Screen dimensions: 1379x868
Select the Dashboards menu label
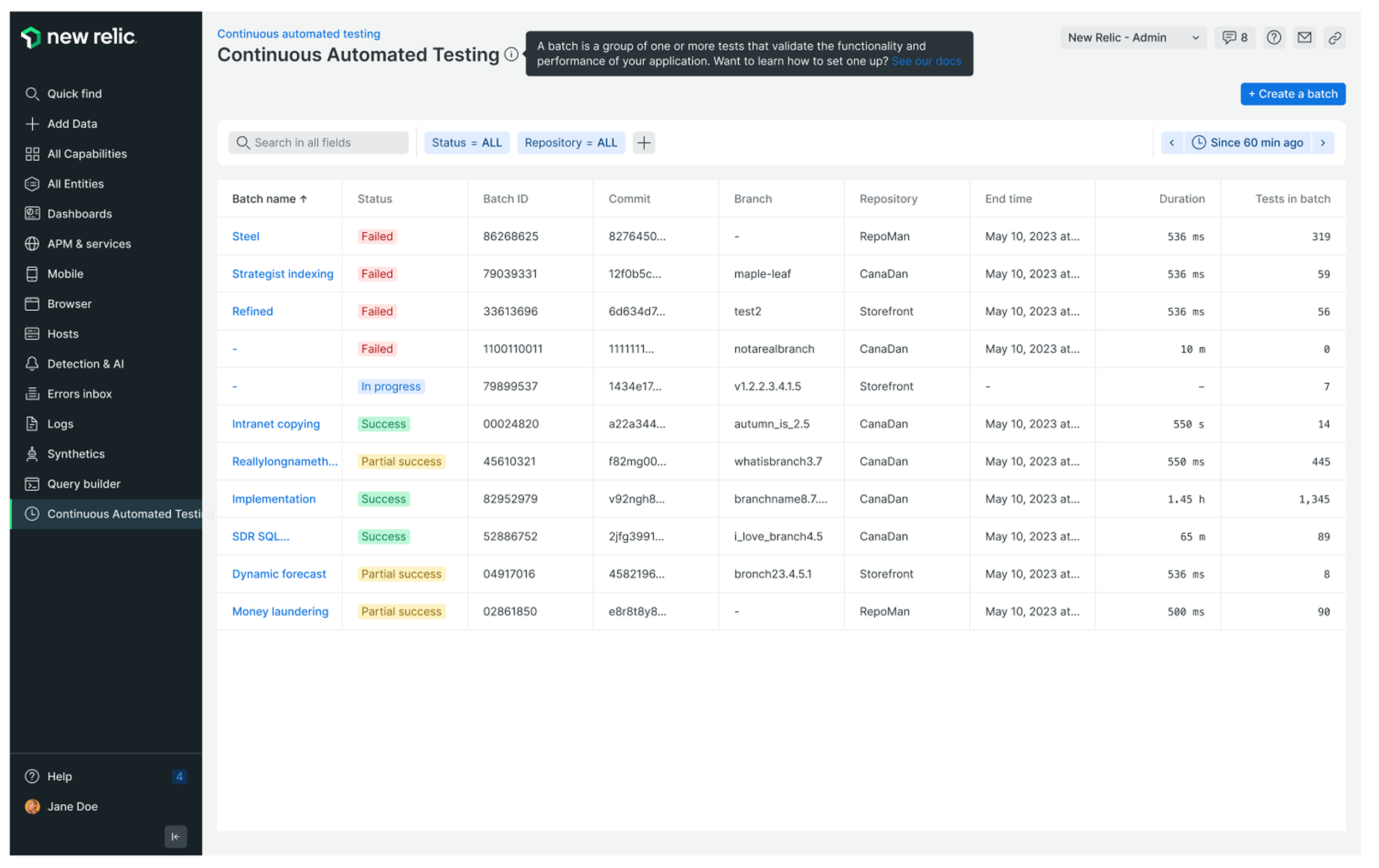(80, 214)
